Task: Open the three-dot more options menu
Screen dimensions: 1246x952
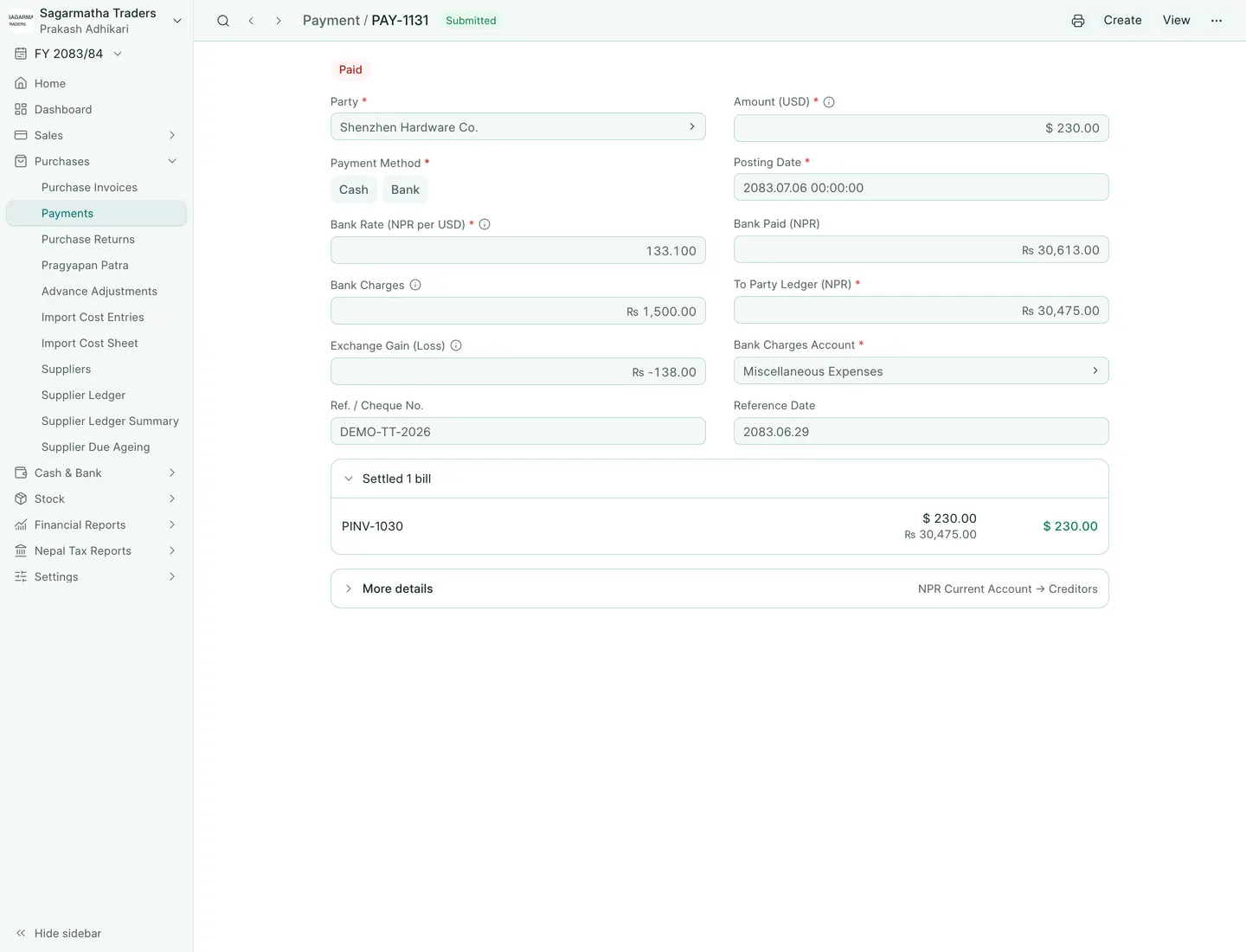Action: pyautogui.click(x=1217, y=21)
